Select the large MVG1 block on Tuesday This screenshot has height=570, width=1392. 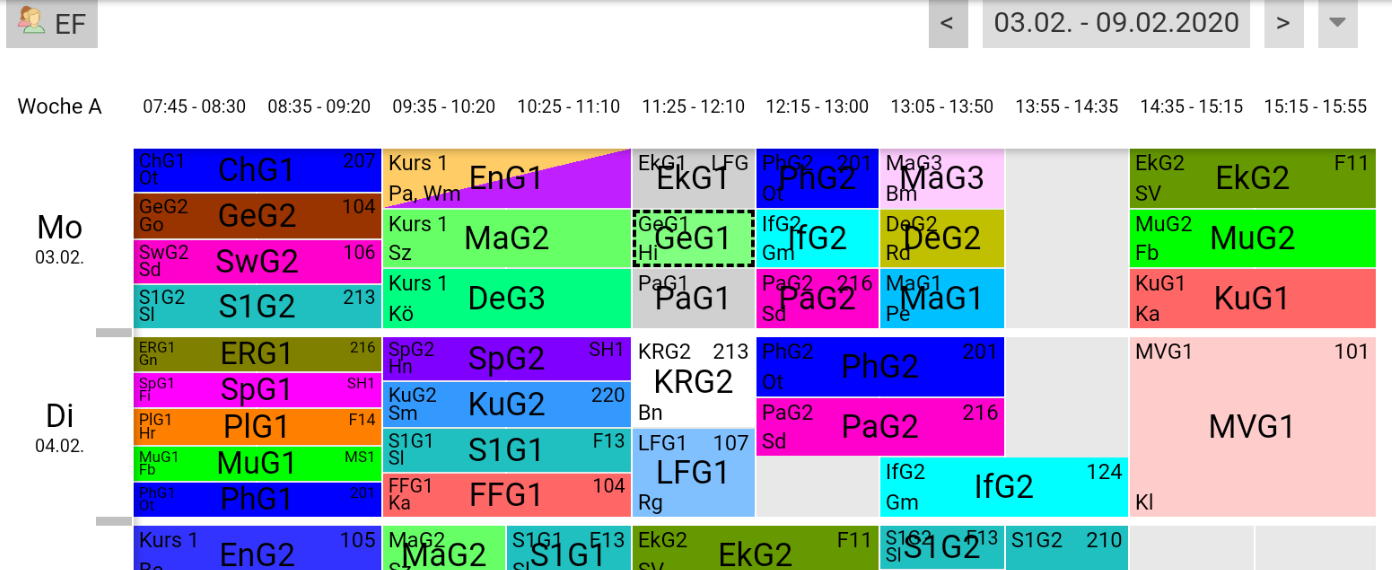(x=1252, y=427)
